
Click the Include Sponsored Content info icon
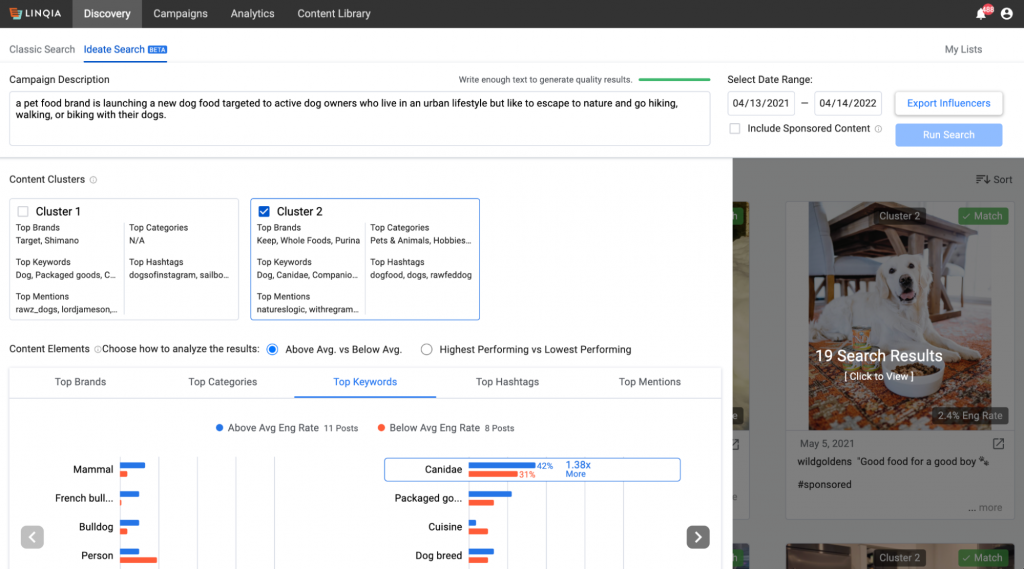coord(878,129)
